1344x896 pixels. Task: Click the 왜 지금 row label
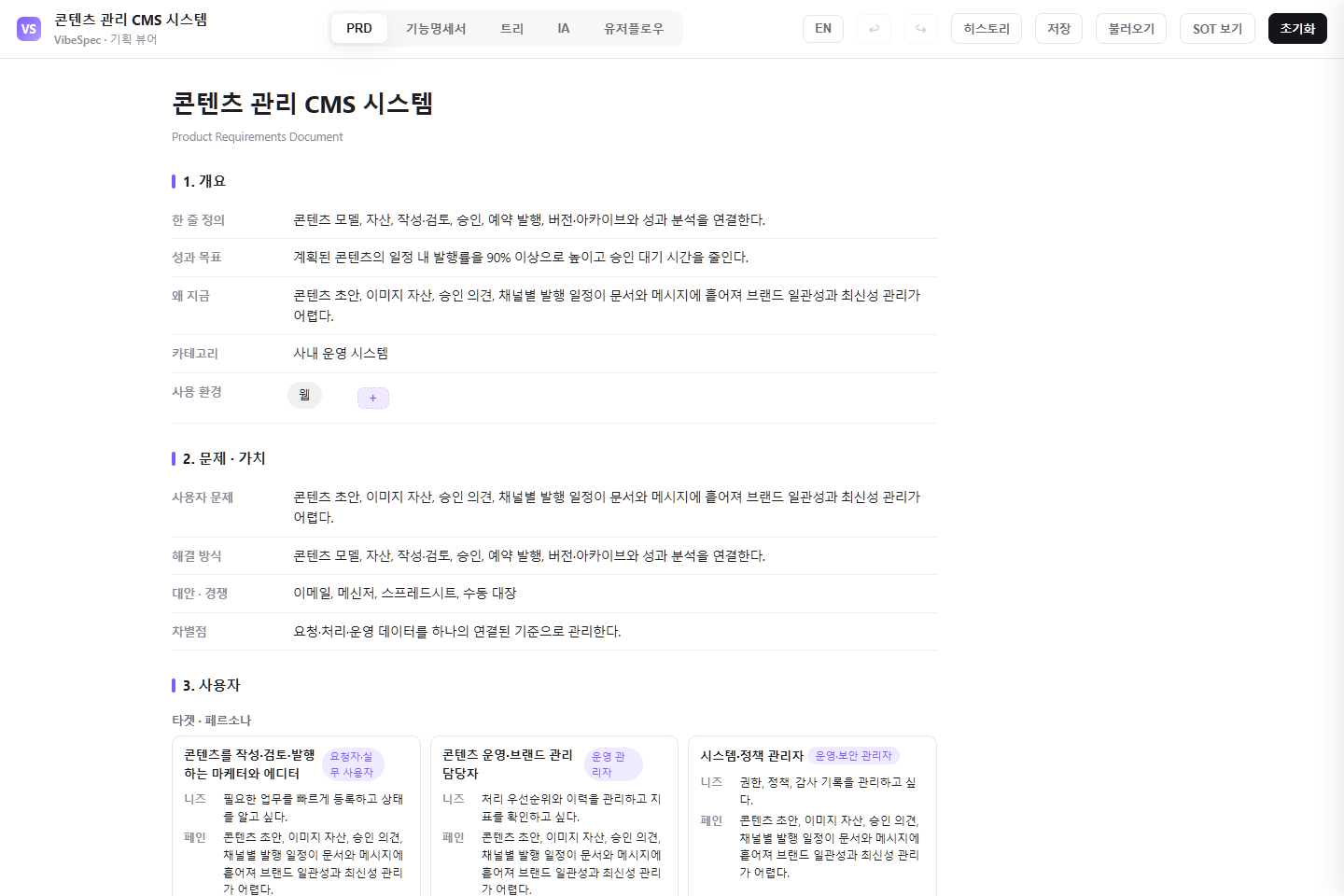coord(190,296)
